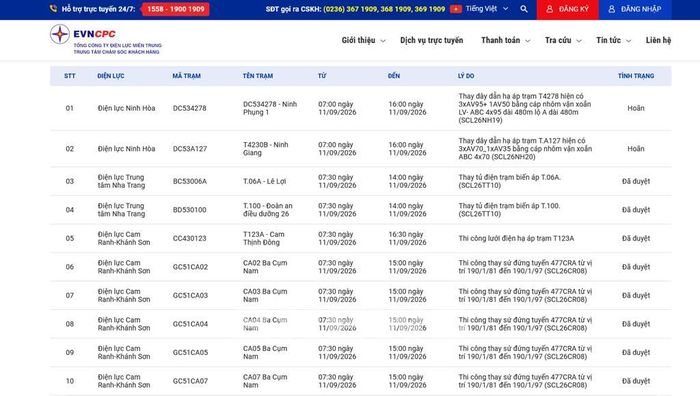Click the CSKH phone numbers text
The image size is (700, 396).
point(384,9)
